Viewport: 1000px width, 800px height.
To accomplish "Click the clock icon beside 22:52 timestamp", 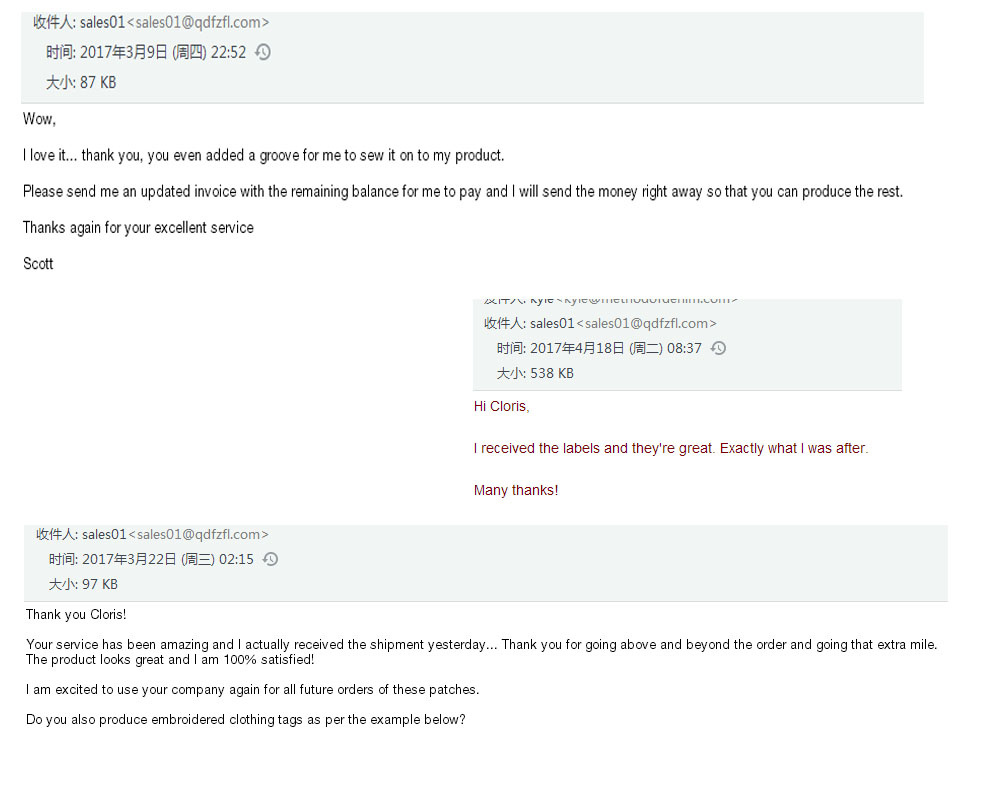I will point(263,52).
